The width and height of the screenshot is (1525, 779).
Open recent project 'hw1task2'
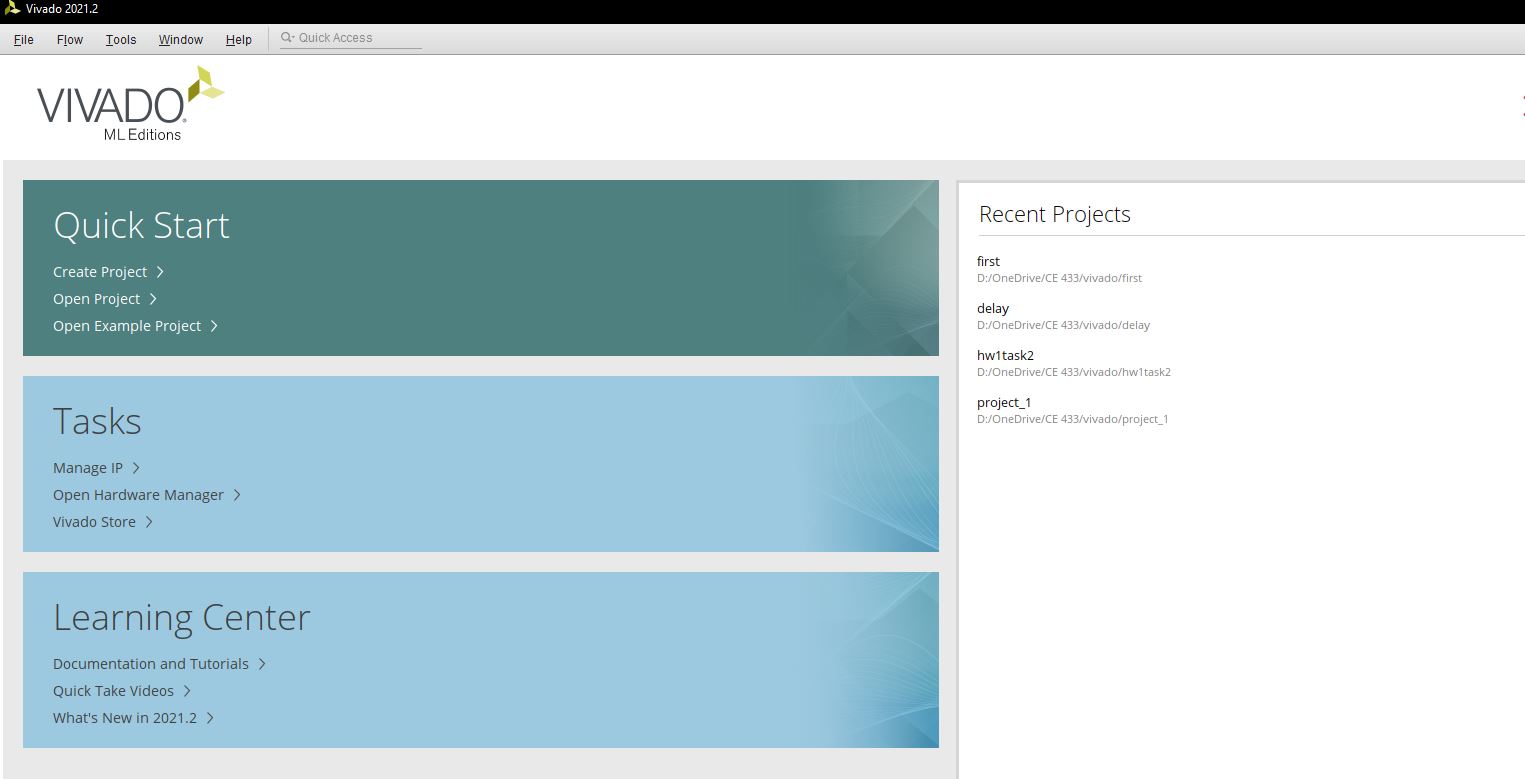1005,355
